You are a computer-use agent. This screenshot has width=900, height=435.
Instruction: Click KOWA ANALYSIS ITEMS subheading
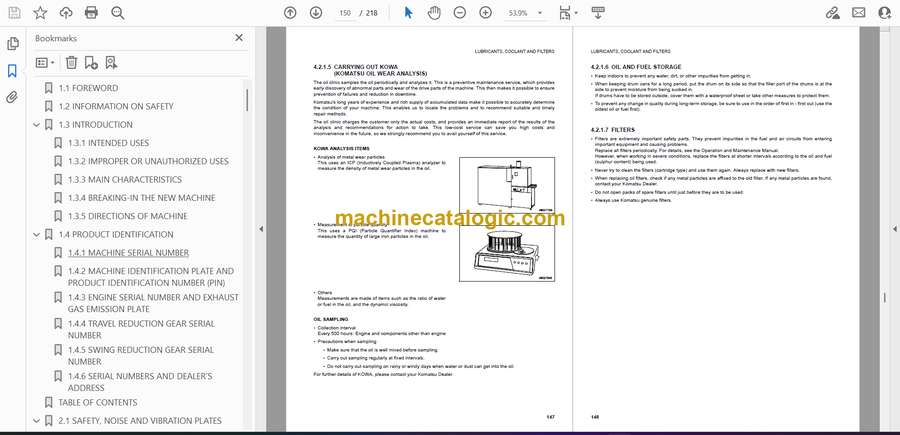[342, 149]
